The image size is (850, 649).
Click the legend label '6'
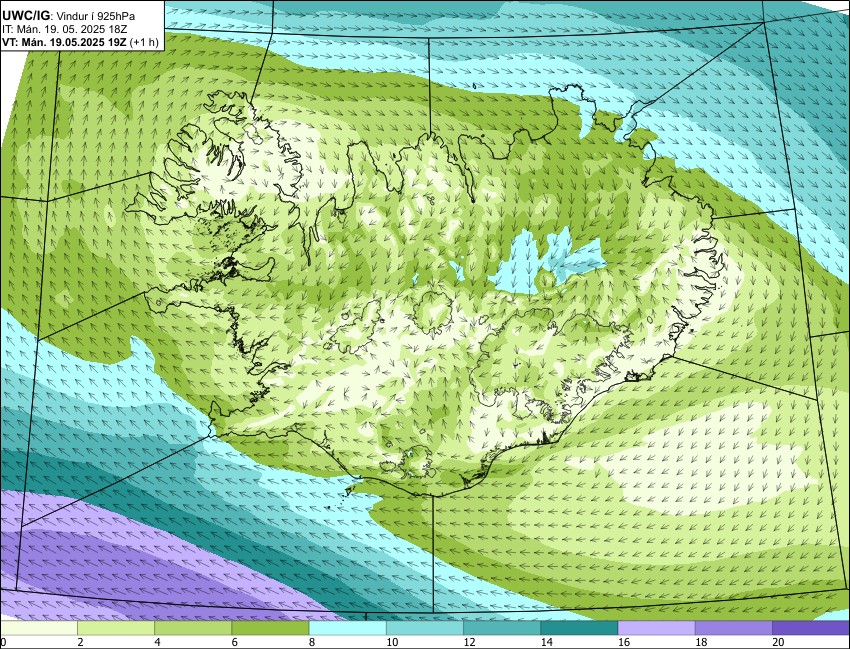click(x=235, y=642)
